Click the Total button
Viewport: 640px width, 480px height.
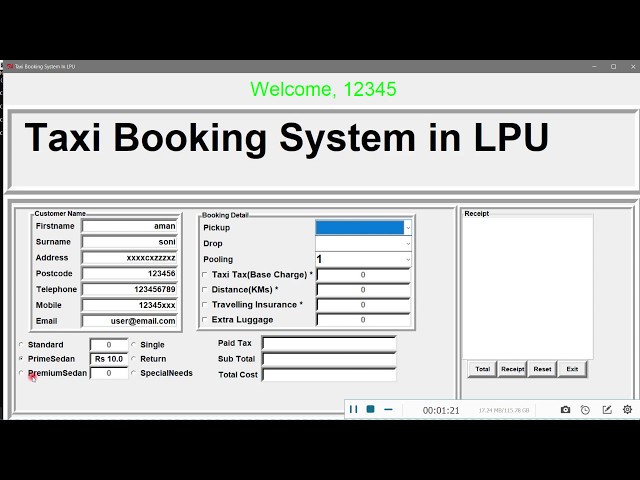pyautogui.click(x=482, y=369)
